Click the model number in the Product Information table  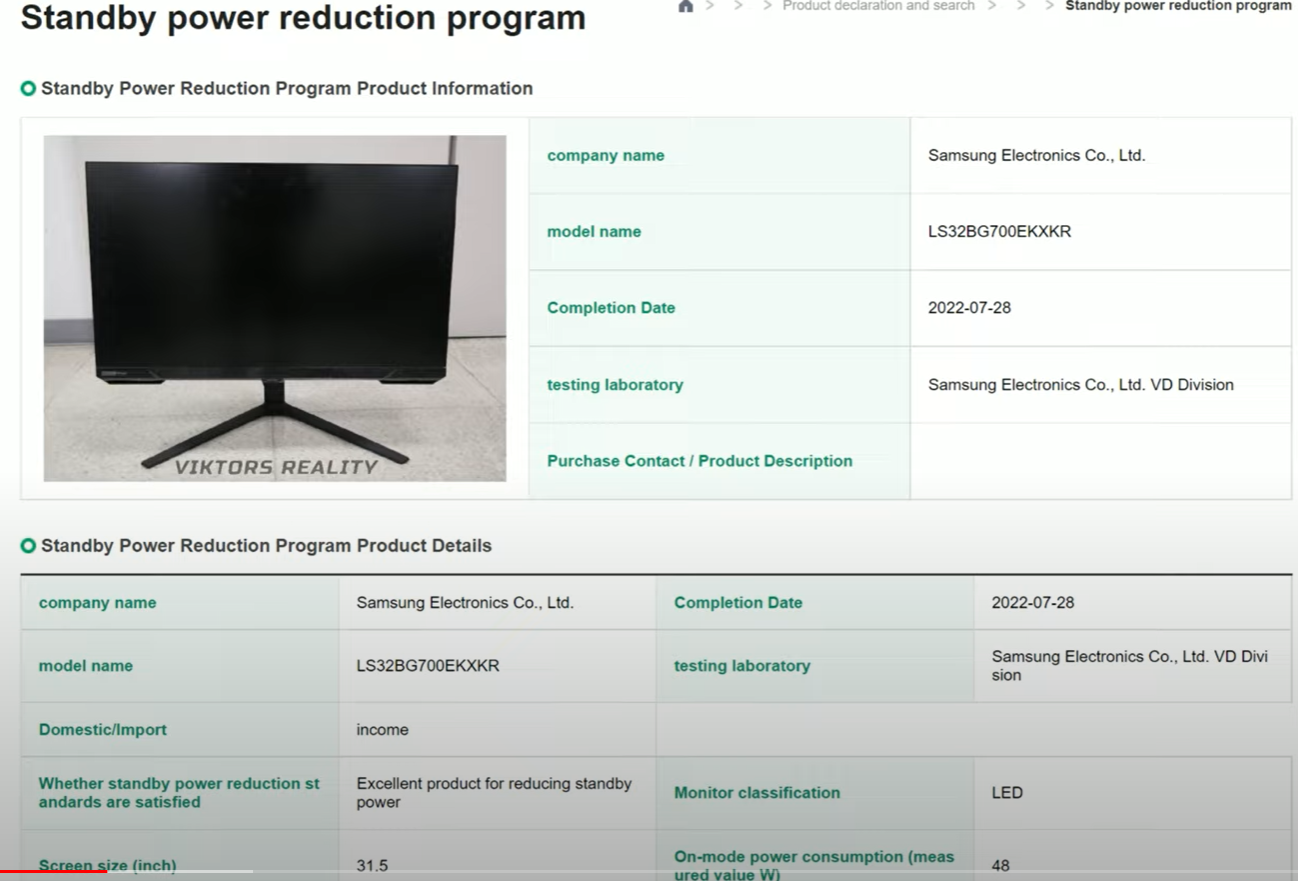(999, 232)
